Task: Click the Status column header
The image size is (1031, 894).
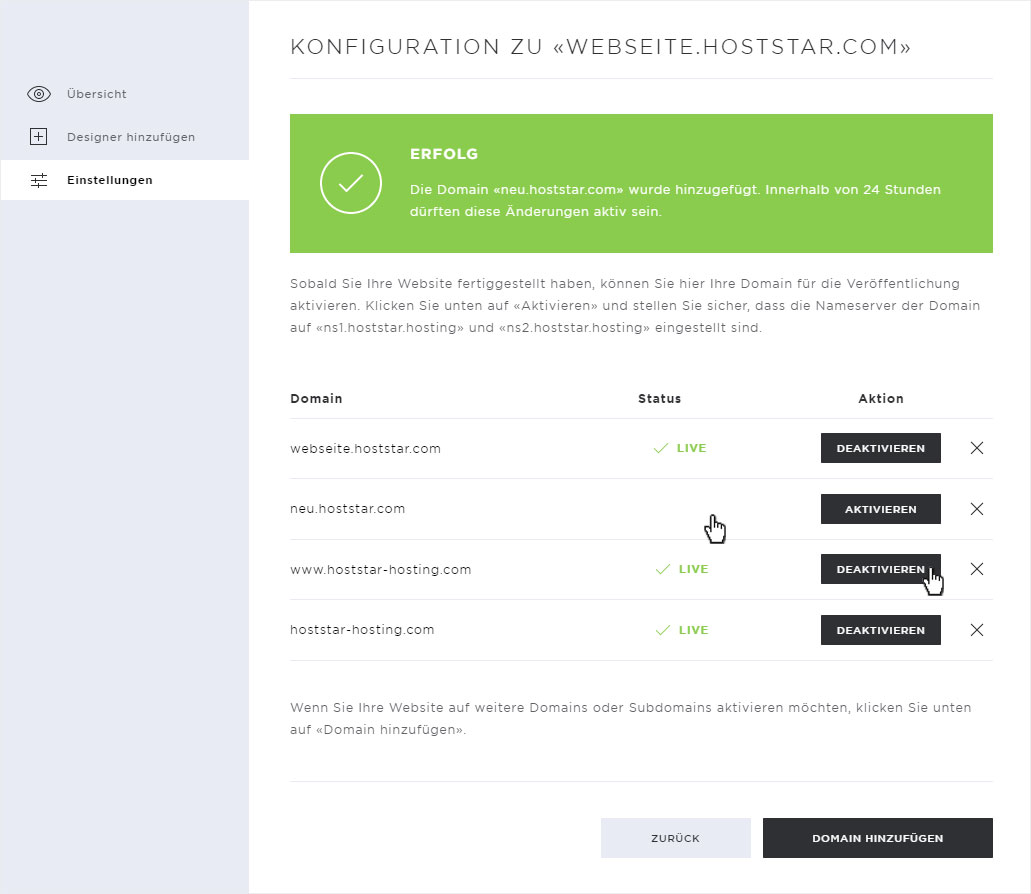Action: 659,398
